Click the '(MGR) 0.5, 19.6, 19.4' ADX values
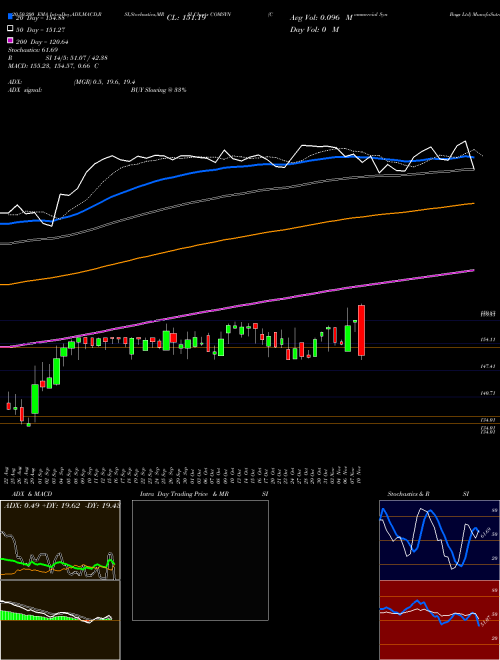Image resolution: width=500 pixels, height=660 pixels. [x=105, y=82]
